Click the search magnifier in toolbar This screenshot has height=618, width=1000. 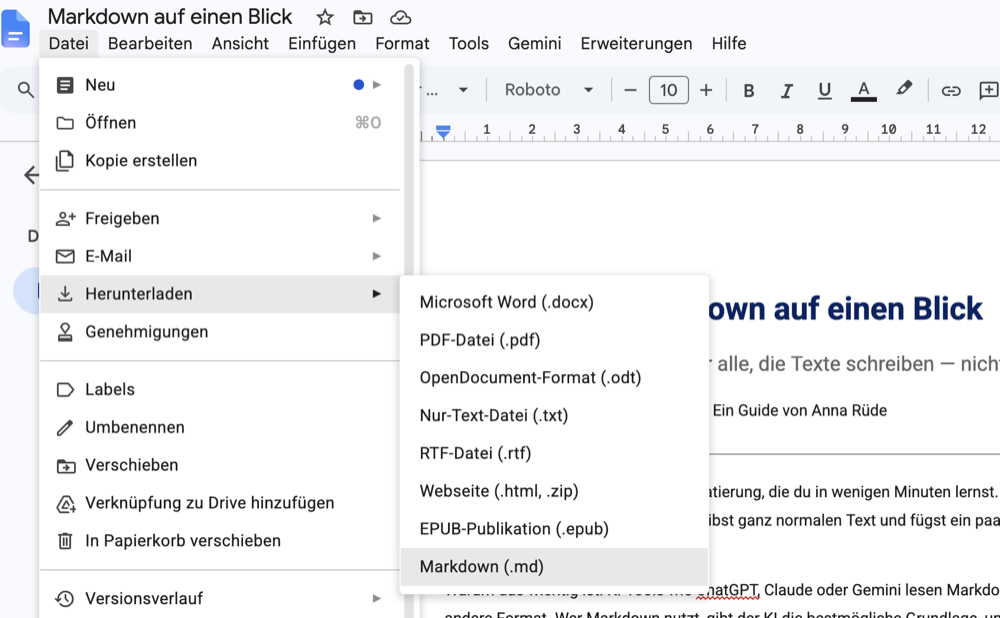(26, 90)
